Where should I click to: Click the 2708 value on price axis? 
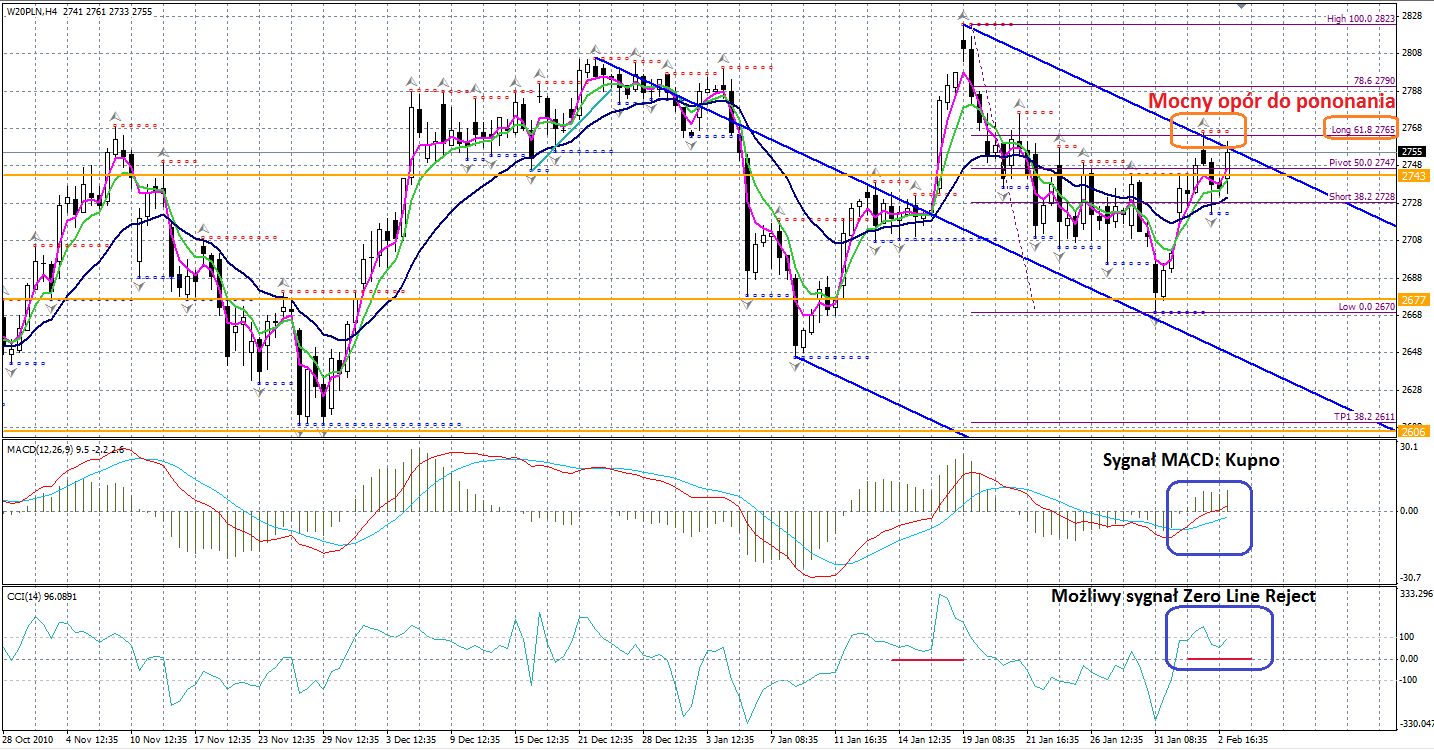pos(1412,240)
